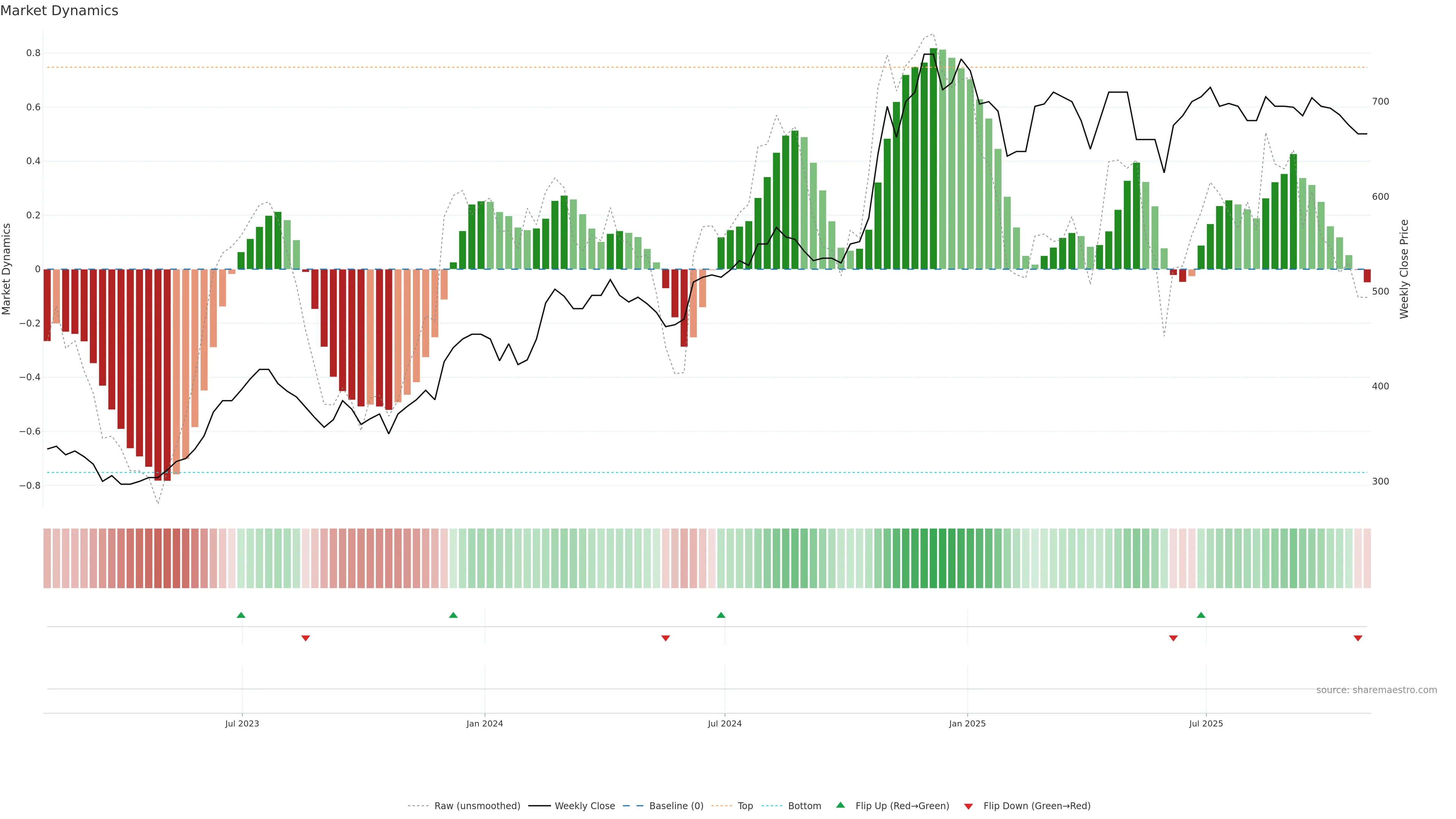This screenshot has width=1456, height=819.
Task: Click the green flip-up triangle near Jul 2025
Action: pos(1201,615)
